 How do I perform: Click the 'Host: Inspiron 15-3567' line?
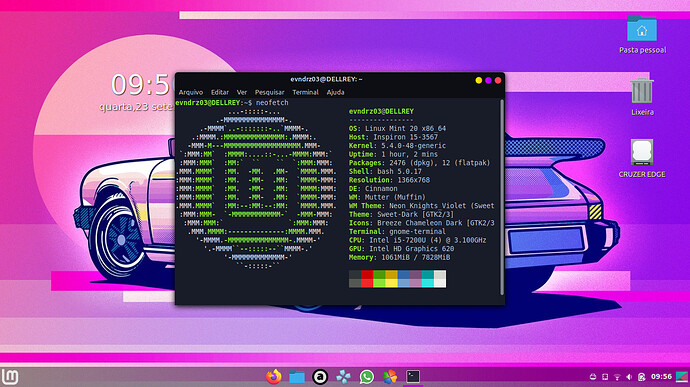click(393, 137)
